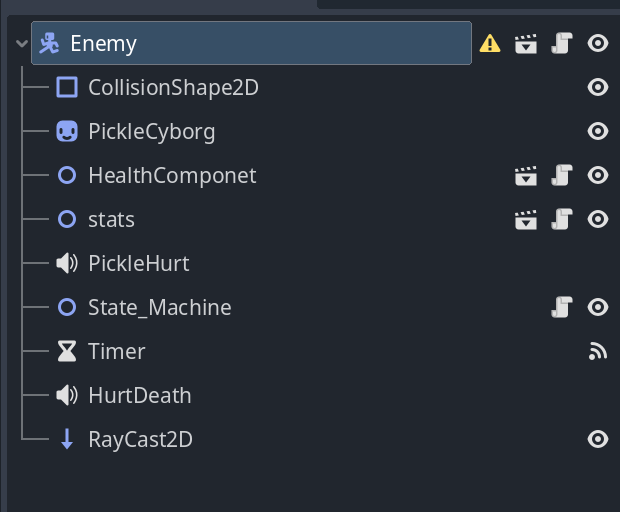Click the Timer signal connections icon
The image size is (620, 512).
point(598,351)
